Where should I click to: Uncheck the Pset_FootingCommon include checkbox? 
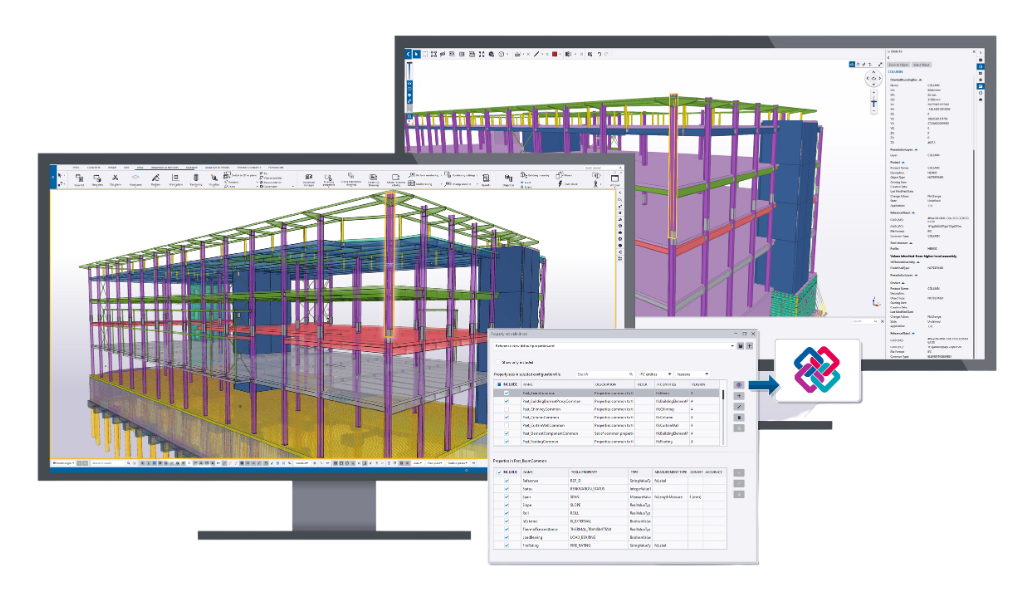(x=506, y=442)
